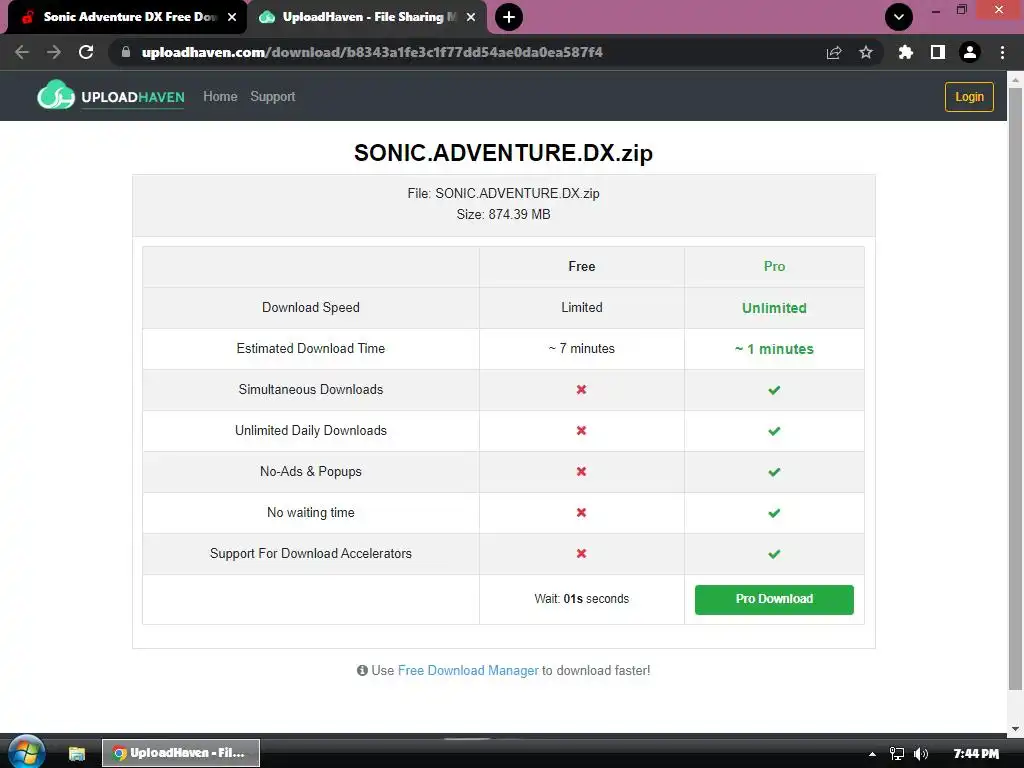
Task: Click the UploadHaven Chrome taskbar button
Action: coord(181,753)
